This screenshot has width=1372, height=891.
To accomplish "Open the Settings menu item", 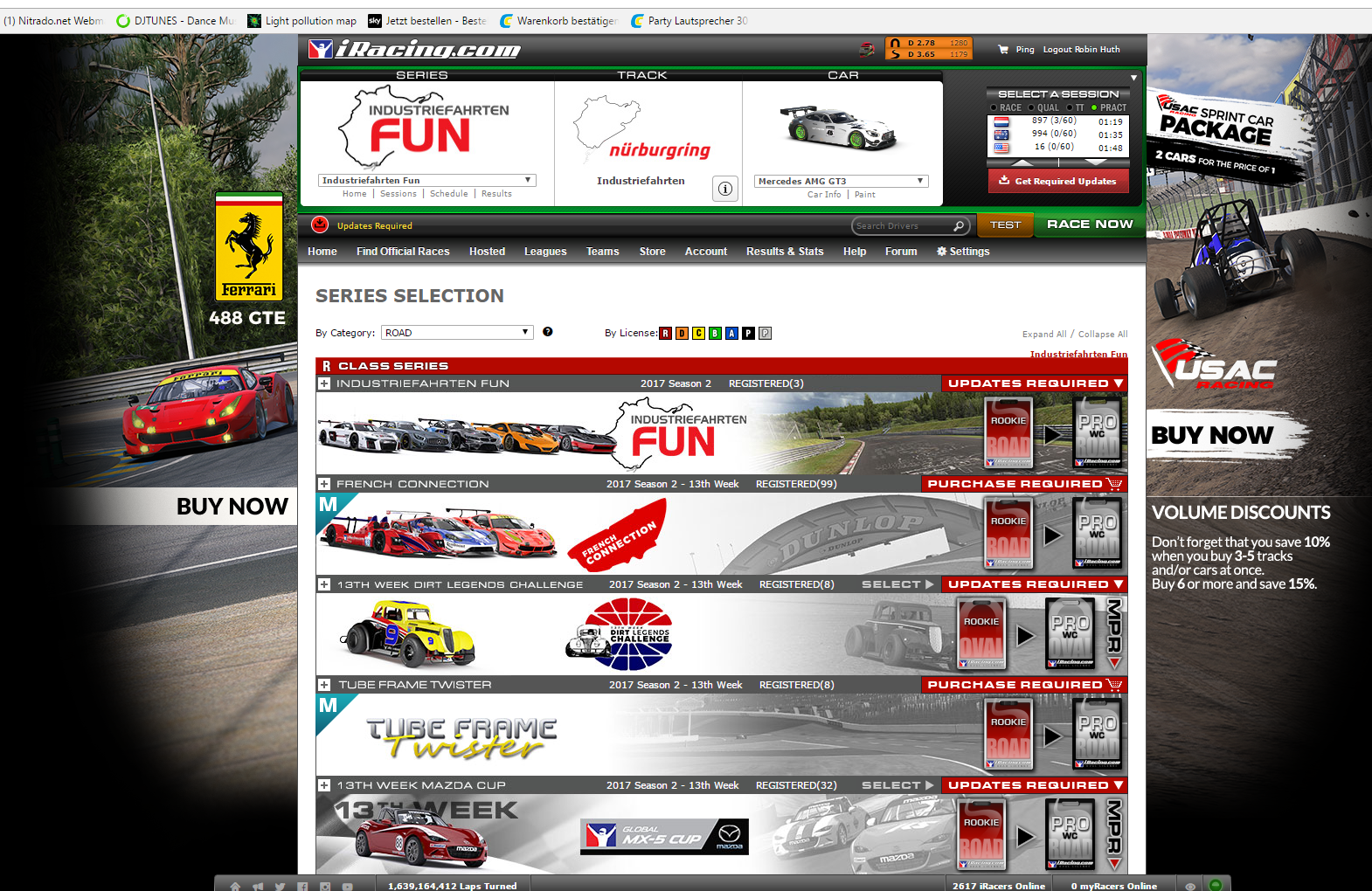I will click(963, 252).
